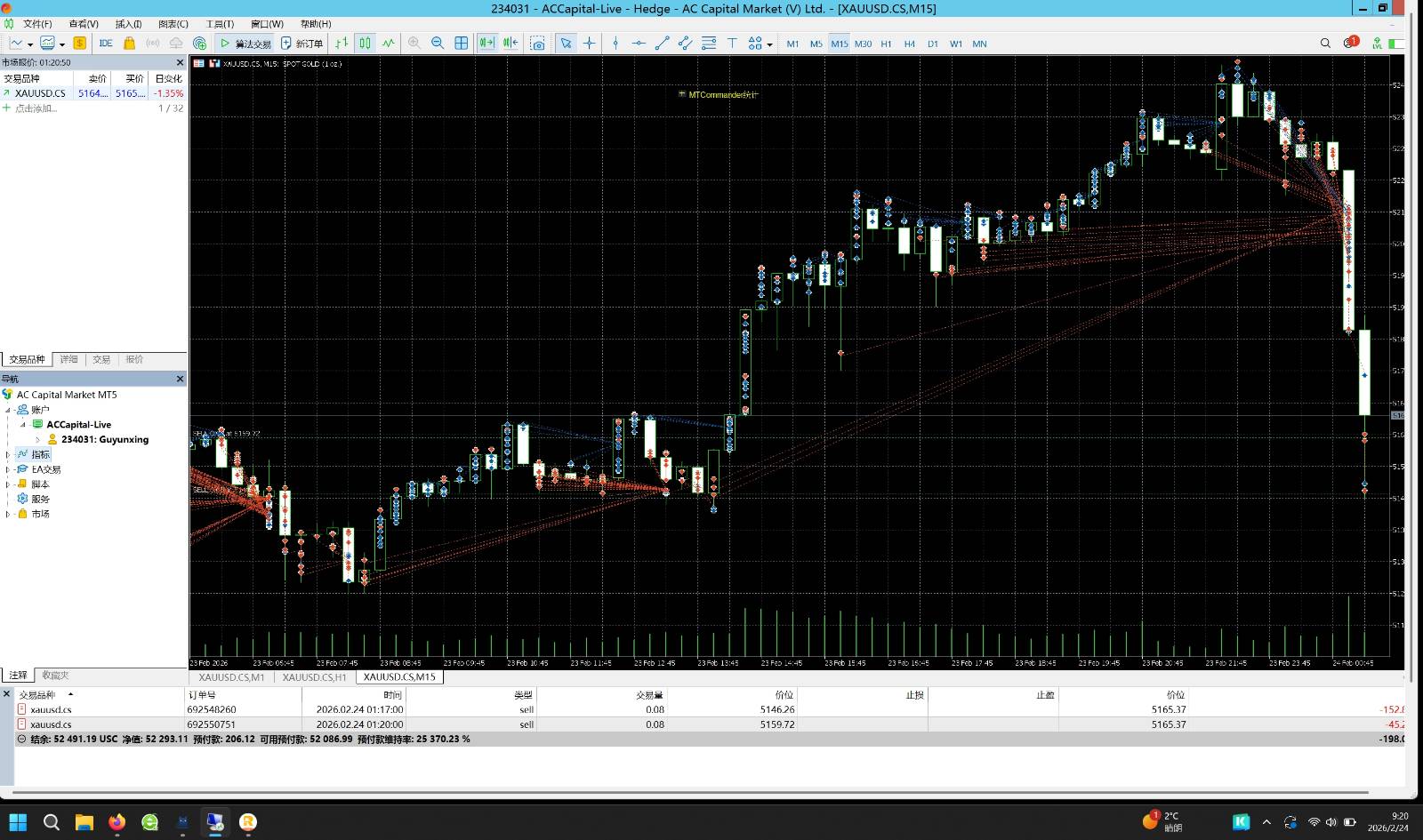Expand the 脚本 scripts tree node
Viewport: 1423px width, 840px height.
(8, 484)
